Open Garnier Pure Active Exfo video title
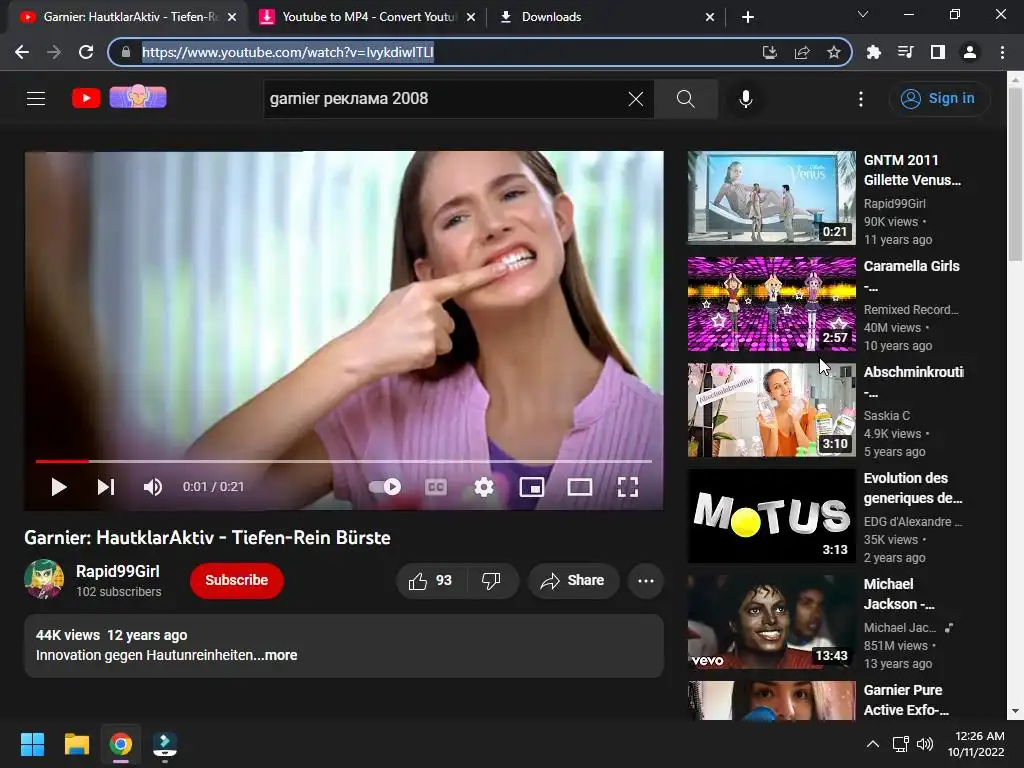 [x=906, y=700]
